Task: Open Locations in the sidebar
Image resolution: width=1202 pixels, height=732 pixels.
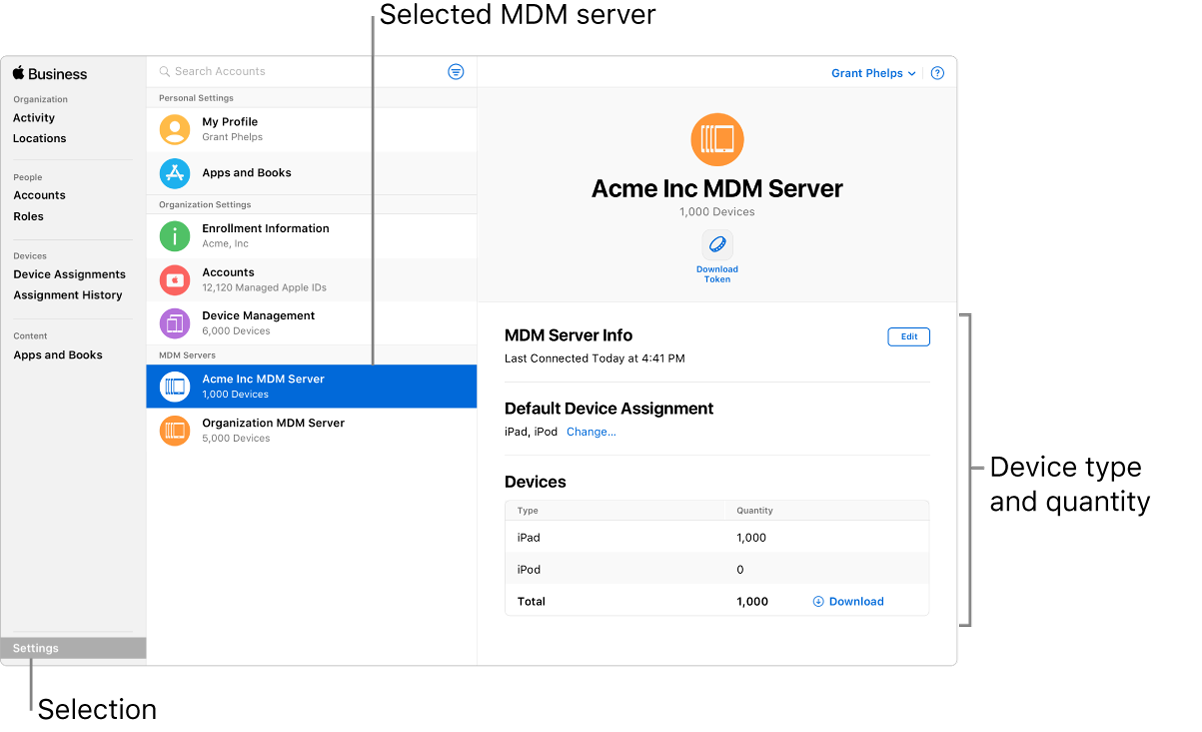Action: (40, 139)
